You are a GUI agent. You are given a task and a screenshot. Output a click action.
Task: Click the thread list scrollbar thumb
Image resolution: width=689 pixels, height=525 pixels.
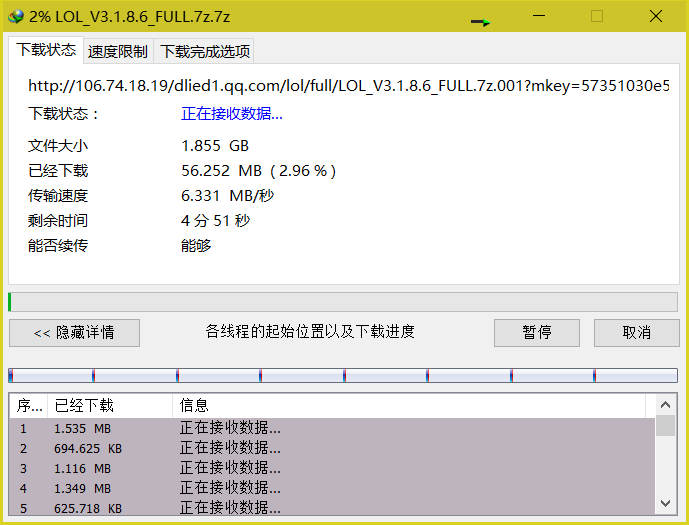click(665, 425)
